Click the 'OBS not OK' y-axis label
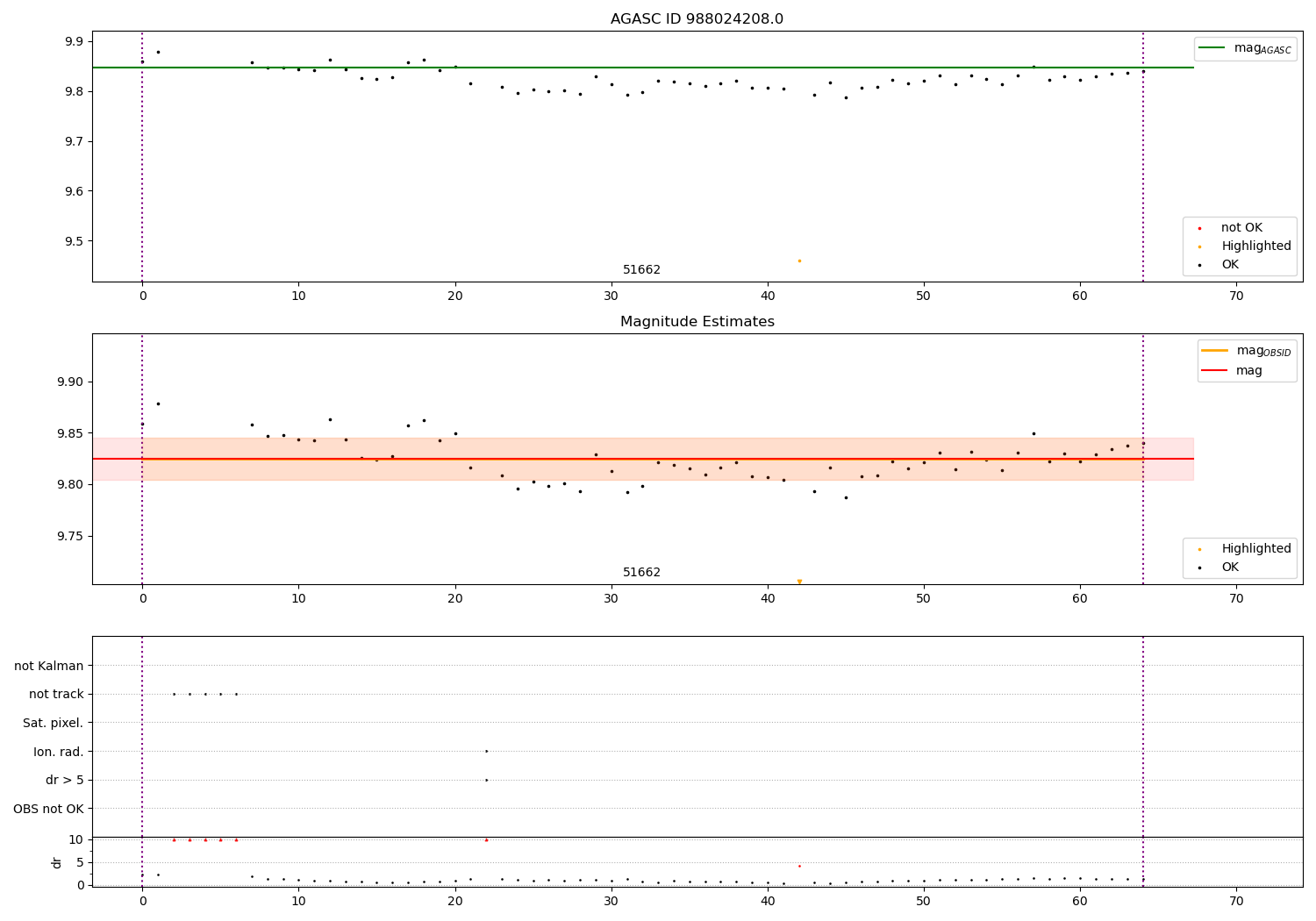The height and width of the screenshot is (921, 1316). tap(48, 809)
